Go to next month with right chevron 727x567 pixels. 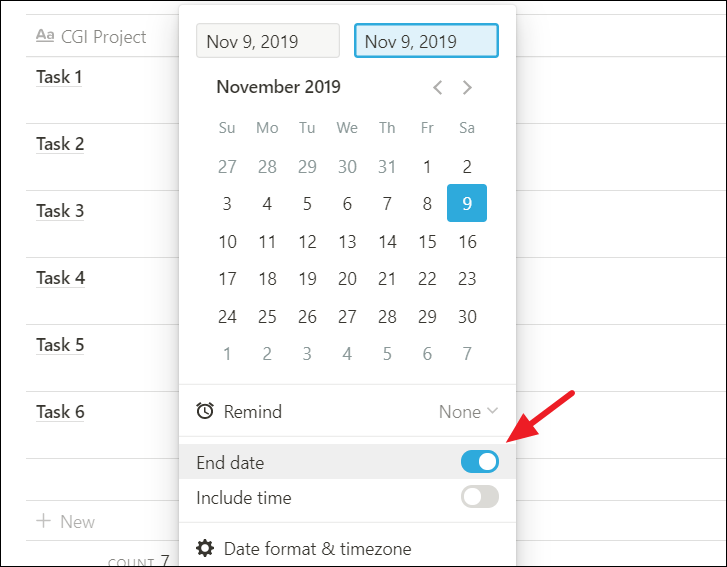point(467,87)
